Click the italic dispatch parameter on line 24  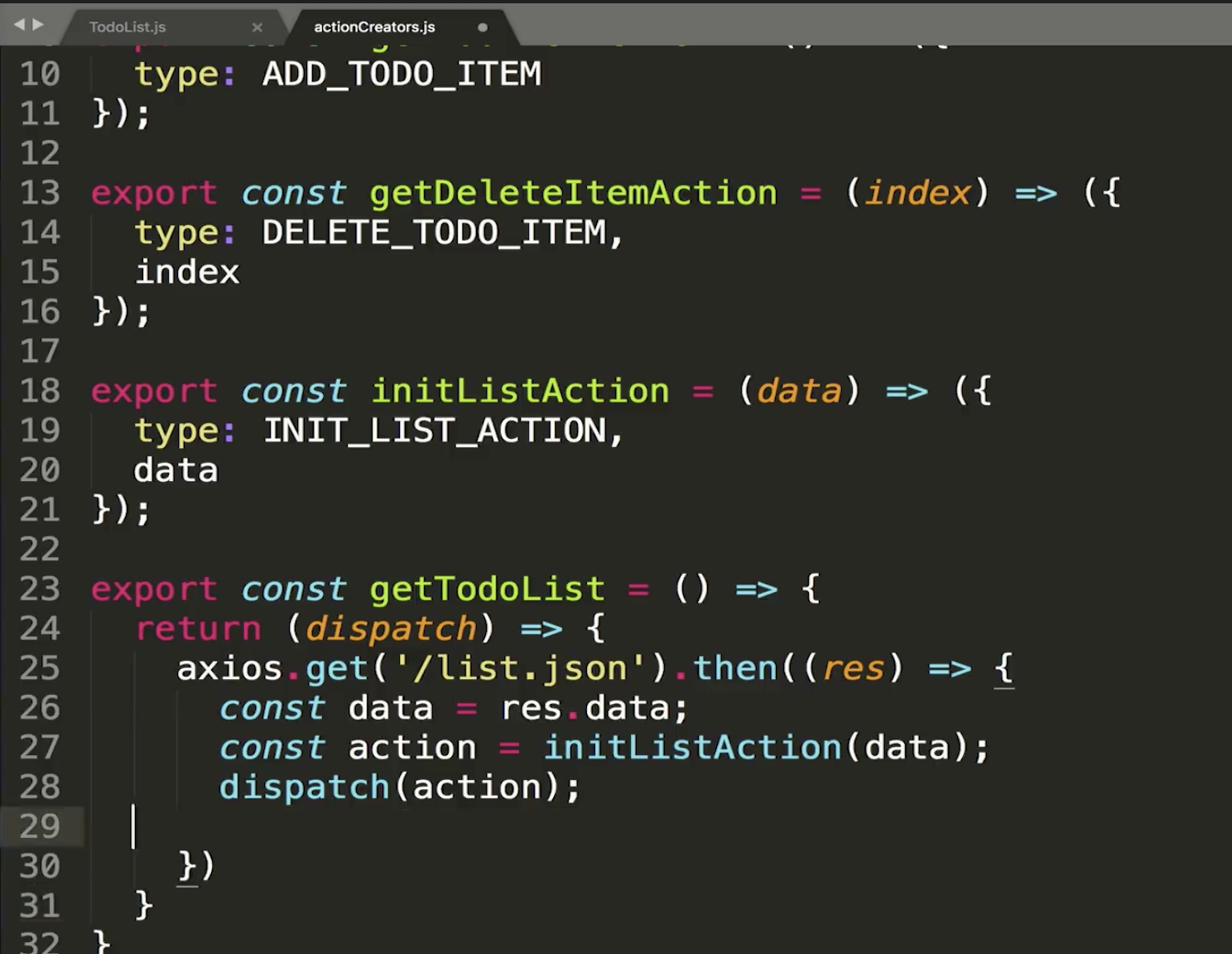click(391, 629)
